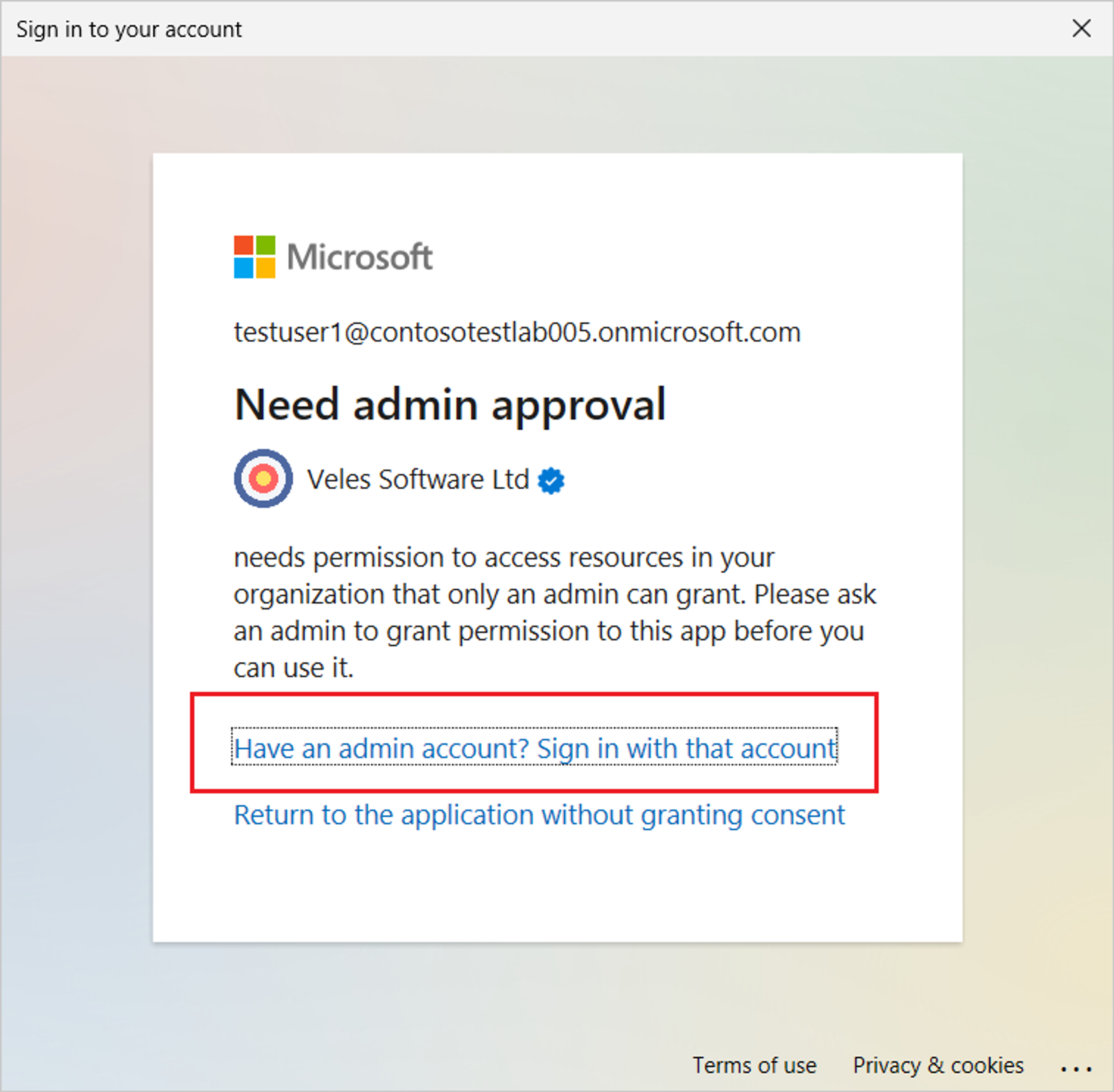Click the needs permission description paragraph
1114x1092 pixels.
tap(555, 612)
